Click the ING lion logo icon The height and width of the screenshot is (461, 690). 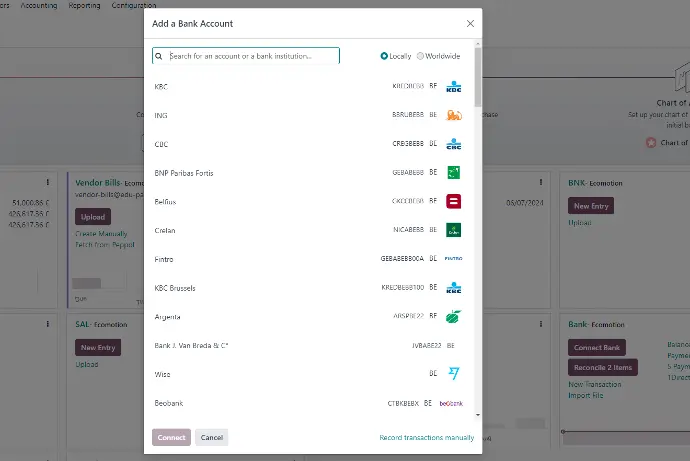[454, 115]
